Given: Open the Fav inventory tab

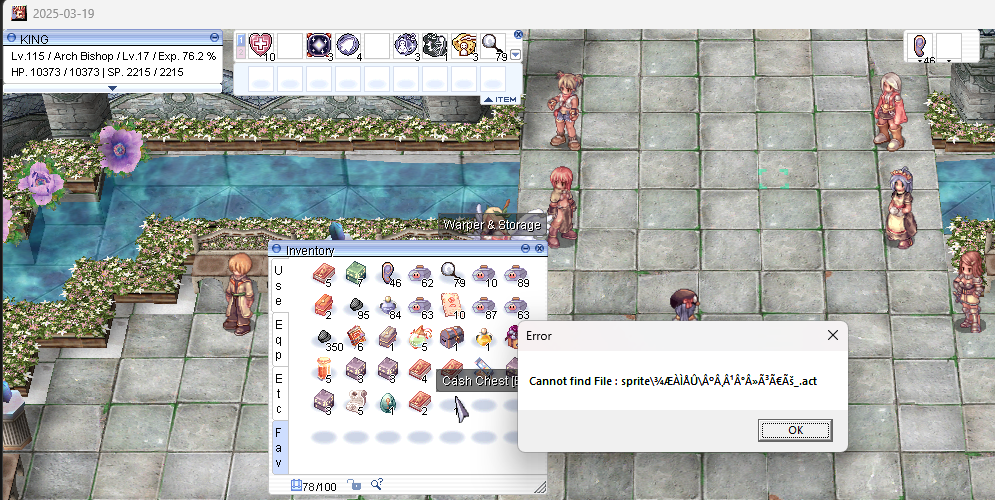Looking at the screenshot, I should tap(279, 447).
